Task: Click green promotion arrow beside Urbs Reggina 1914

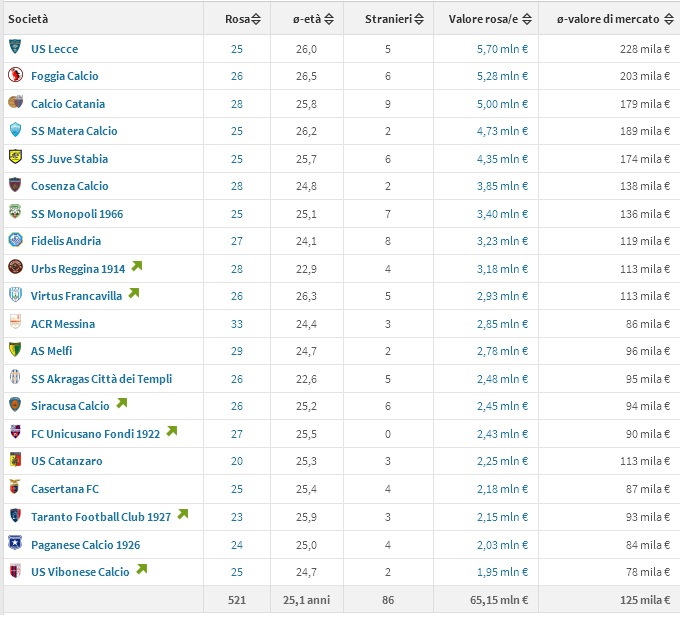Action: [137, 267]
